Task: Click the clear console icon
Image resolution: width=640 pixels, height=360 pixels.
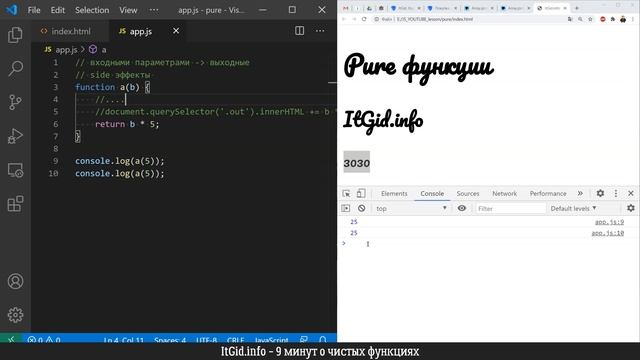Action: [362, 208]
